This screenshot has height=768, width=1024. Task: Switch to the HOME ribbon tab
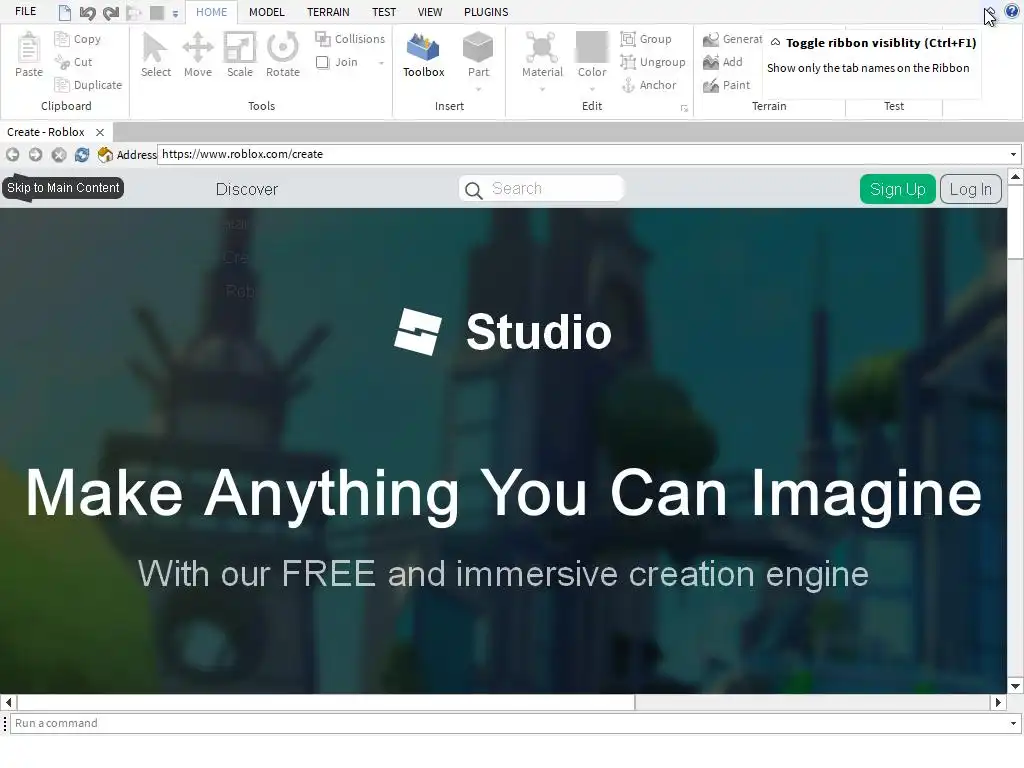tap(212, 12)
